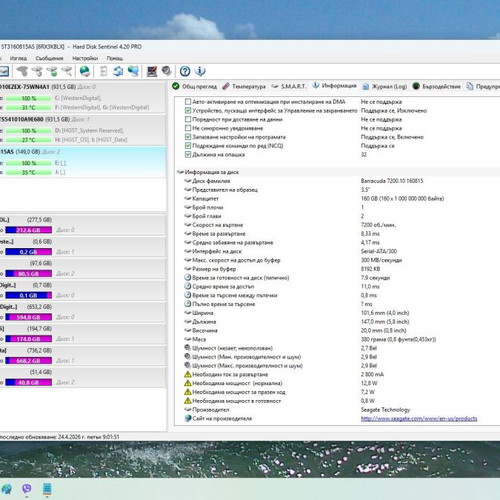Image resolution: width=500 pixels, height=500 pixels.
Task: Collapse the 'Информация за диск' section
Action: pyautogui.click(x=180, y=172)
